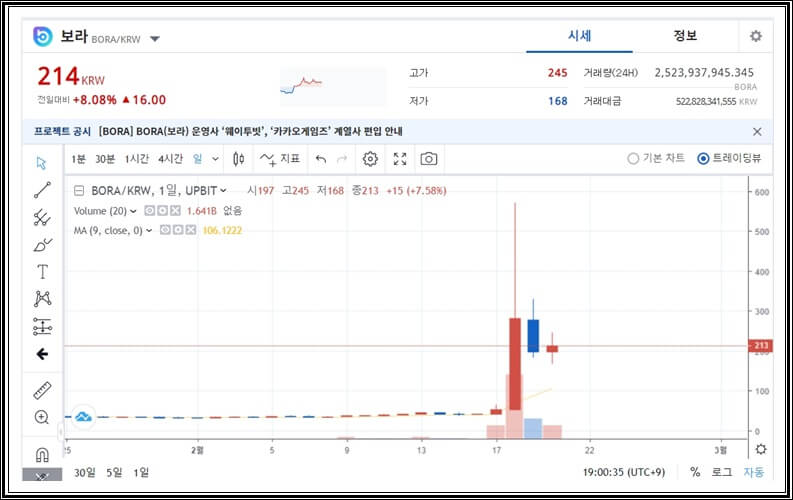This screenshot has height=500, width=793.
Task: Select the long/short position forecast tool
Action: (x=42, y=327)
